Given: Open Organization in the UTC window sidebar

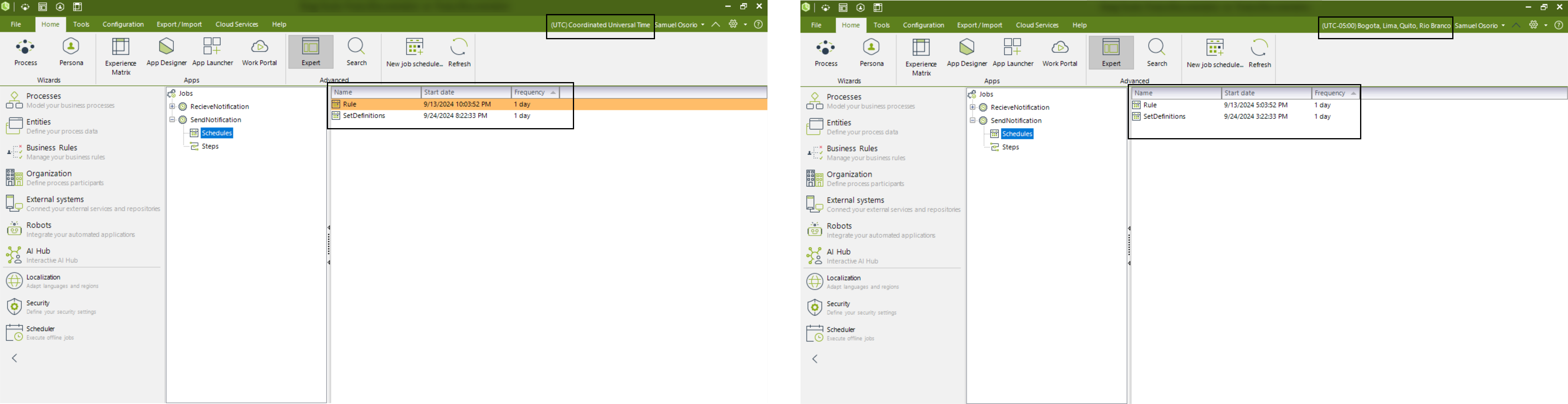Looking at the screenshot, I should click(x=82, y=178).
